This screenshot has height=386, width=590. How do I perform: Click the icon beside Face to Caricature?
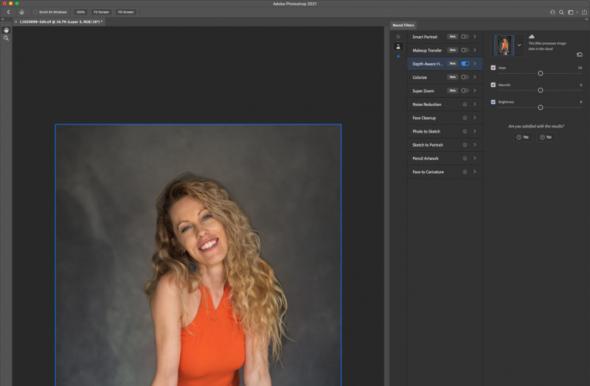click(x=465, y=172)
